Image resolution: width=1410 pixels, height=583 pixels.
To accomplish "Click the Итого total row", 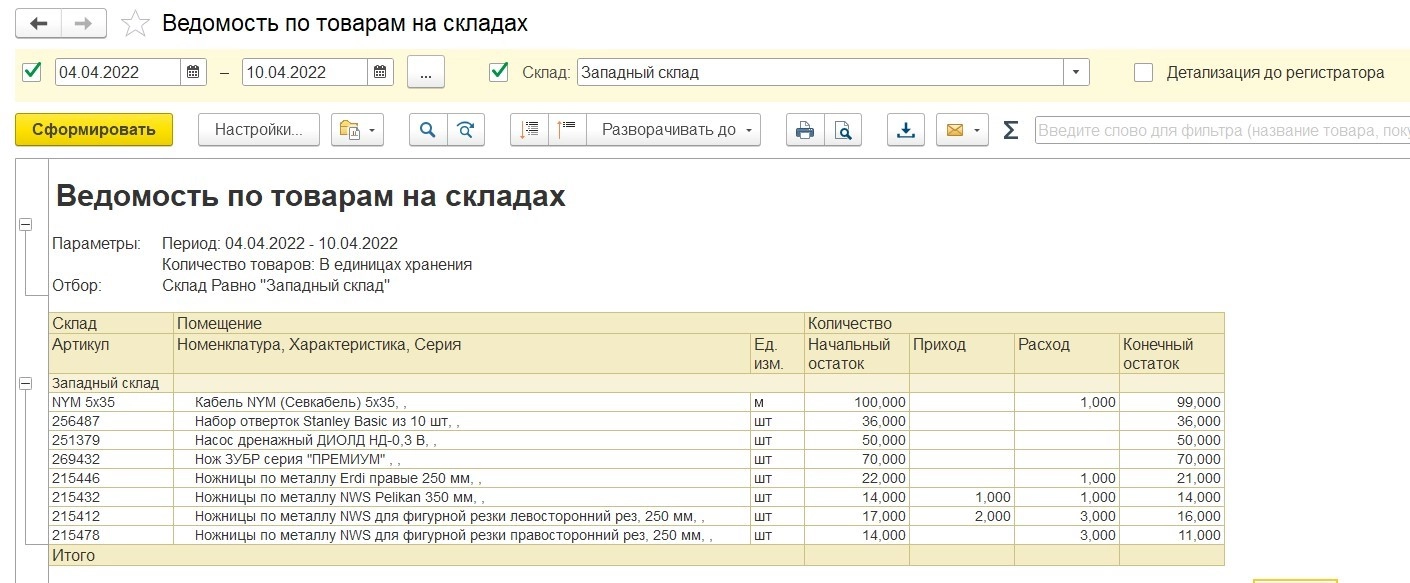I will (636, 555).
